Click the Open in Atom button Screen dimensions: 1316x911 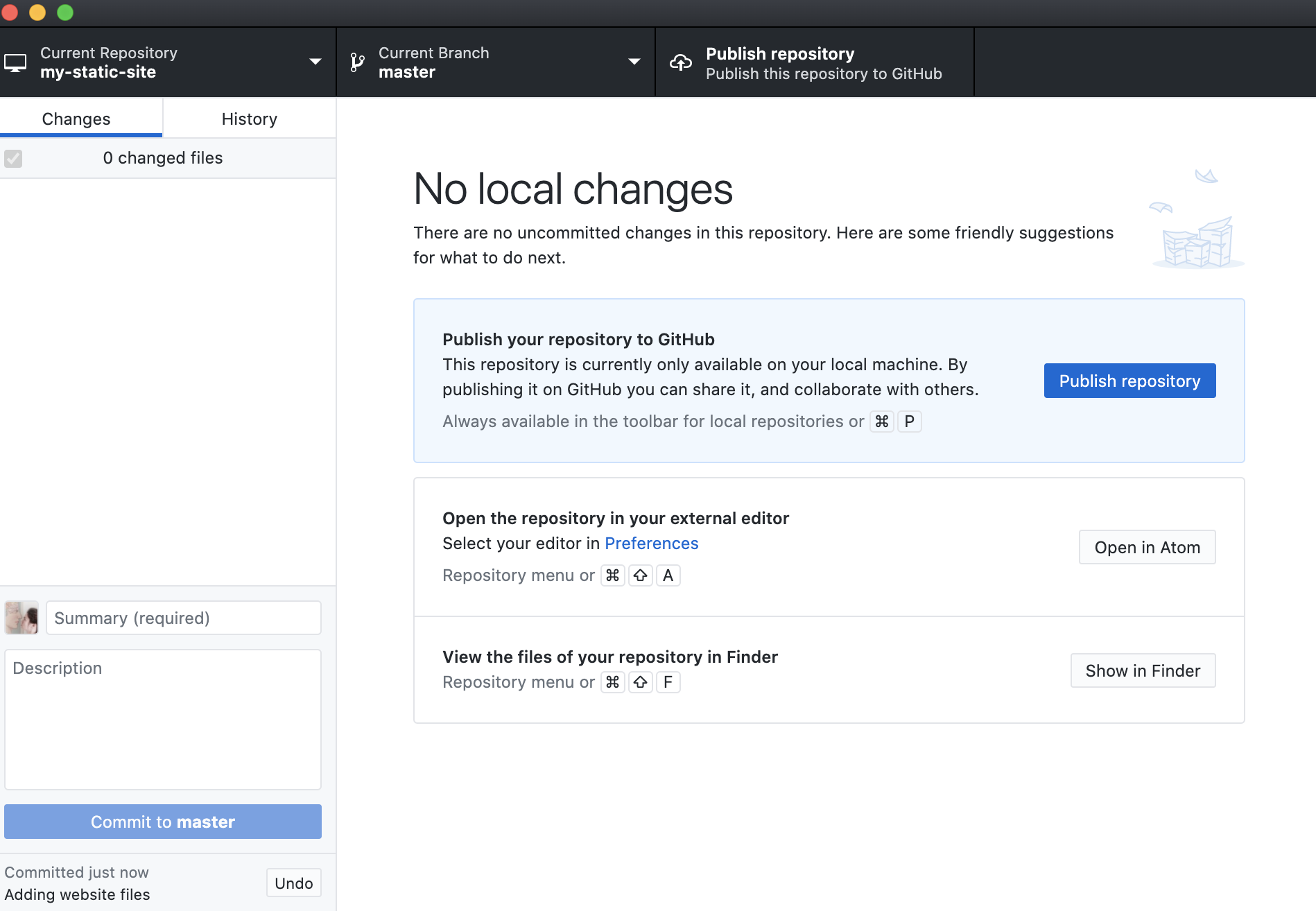point(1146,547)
